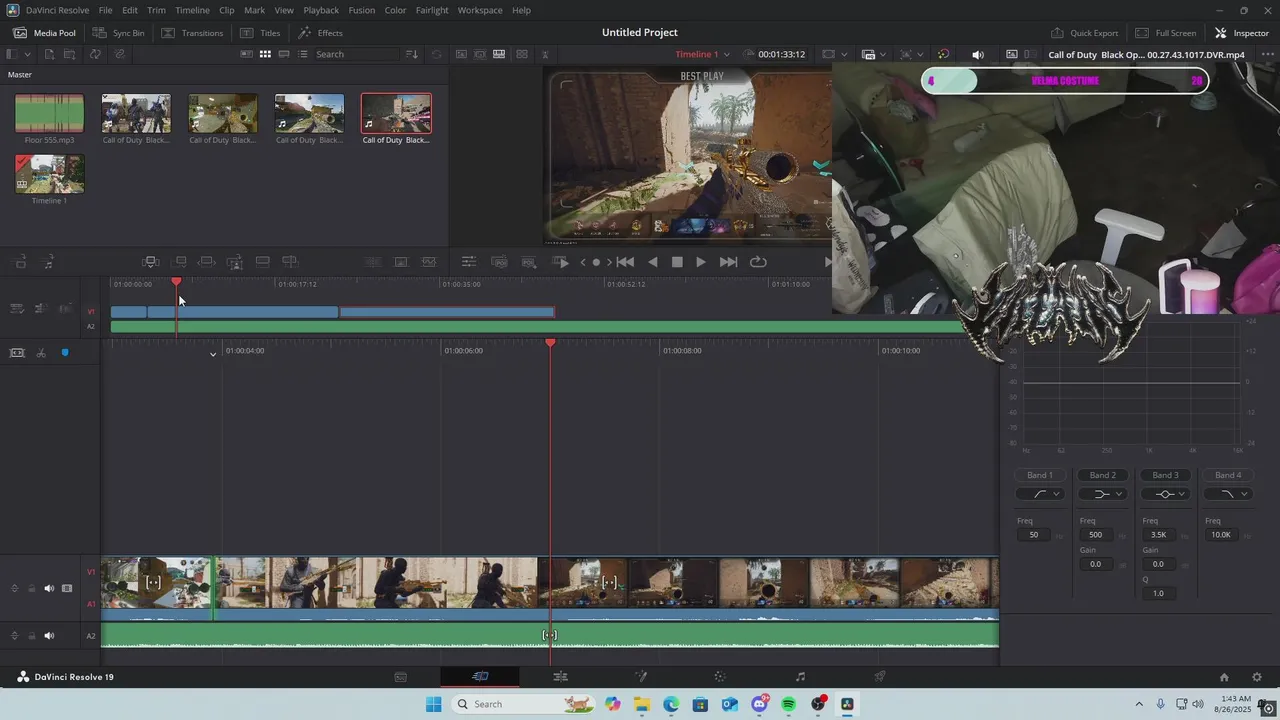Screen dimensions: 1280x720
Task: Click the Sync Clips icon
Action: pyautogui.click(x=95, y=54)
